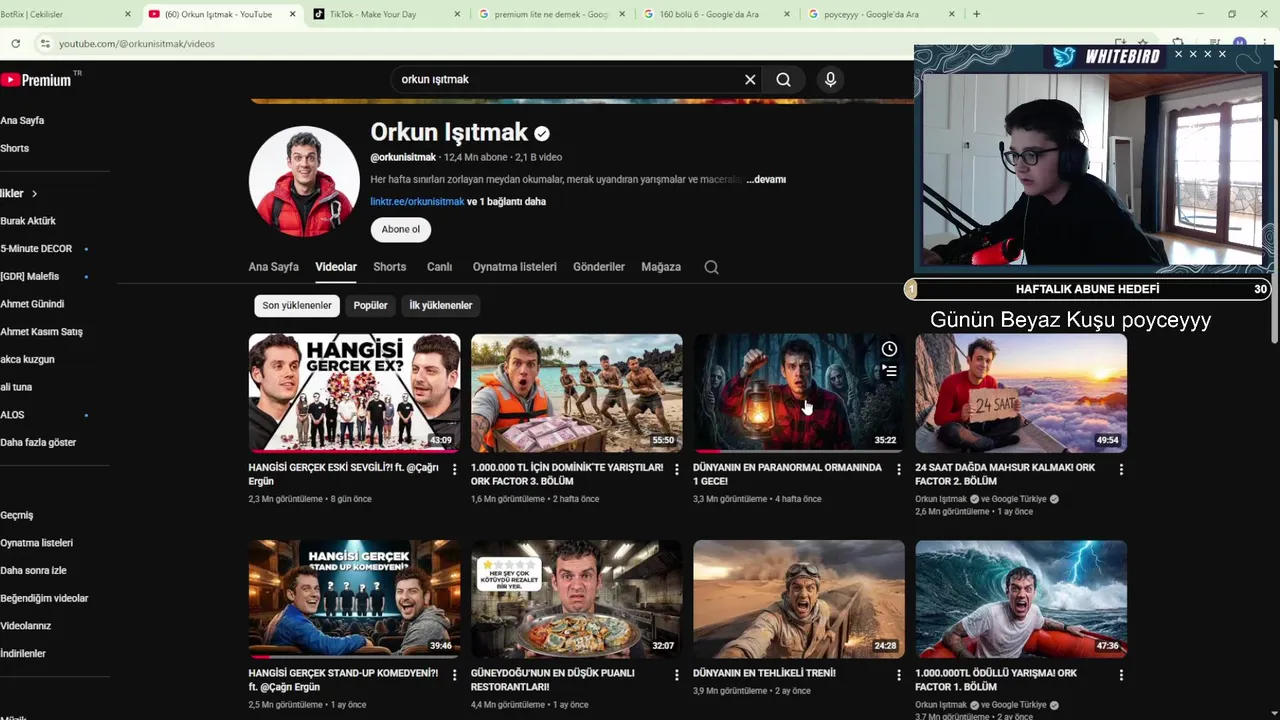Screen dimensions: 1280x720
Task: Search within channel using the magnifier icon
Action: click(711, 267)
